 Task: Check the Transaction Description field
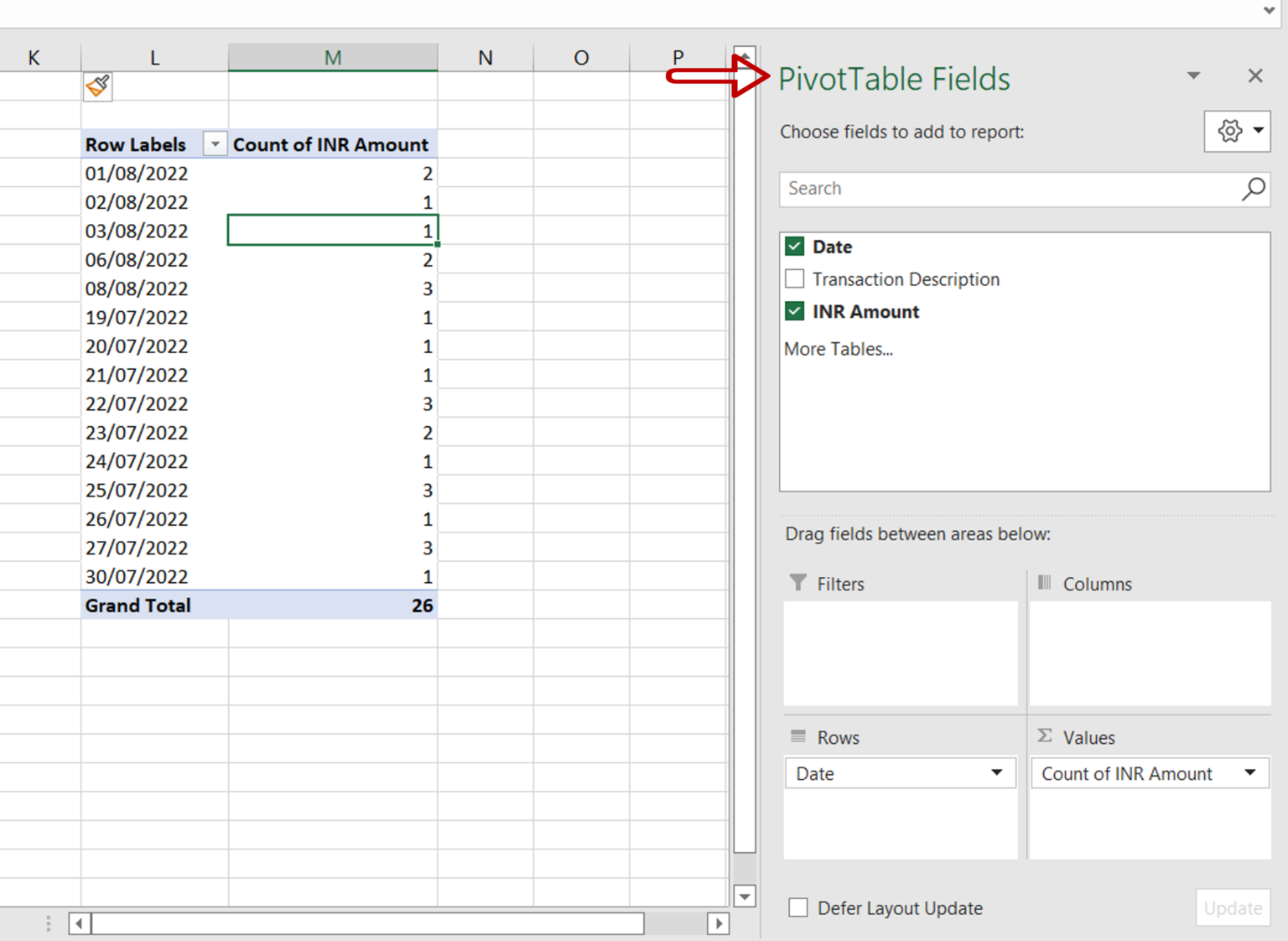(794, 278)
